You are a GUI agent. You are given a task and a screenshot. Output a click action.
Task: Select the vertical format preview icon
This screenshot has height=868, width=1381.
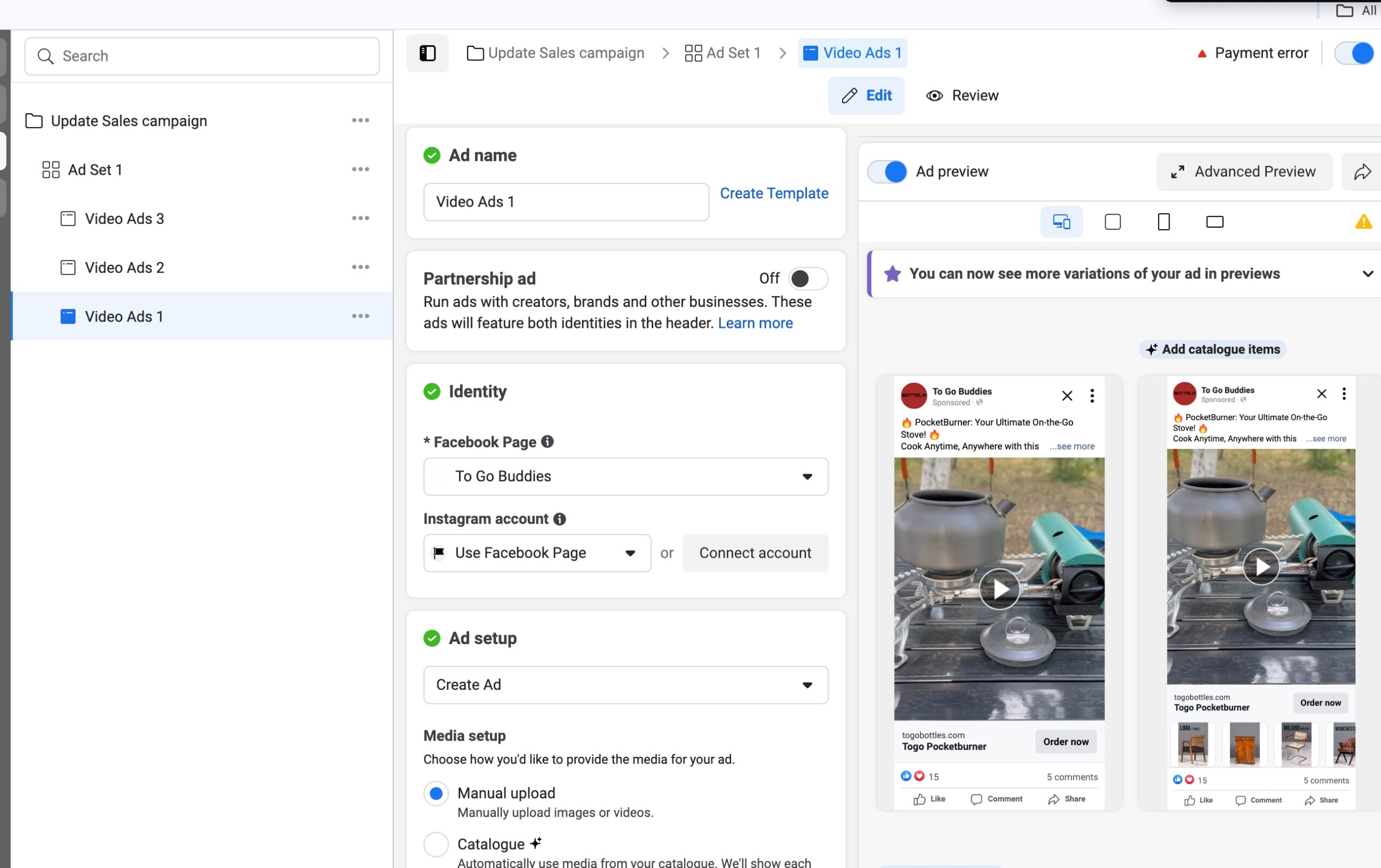(1163, 221)
